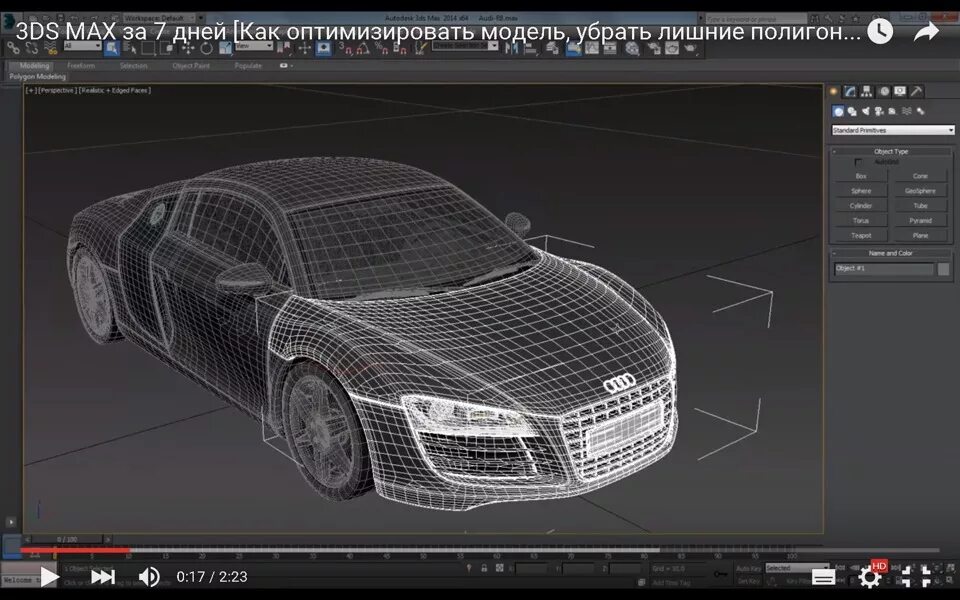Image resolution: width=960 pixels, height=600 pixels.
Task: Click the Cylinder primitive button
Action: pos(861,206)
